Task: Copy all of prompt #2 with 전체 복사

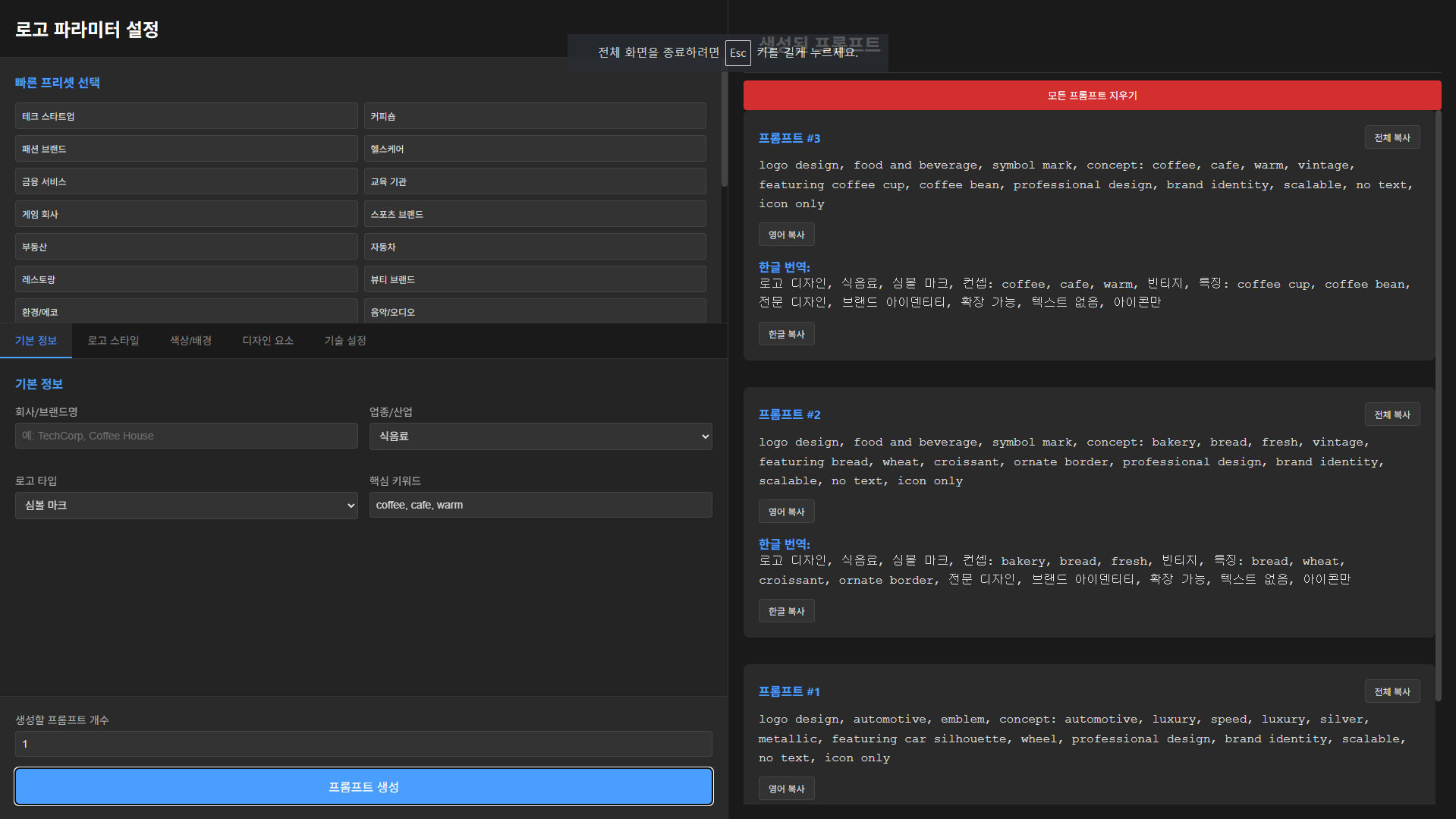Action: click(x=1392, y=414)
